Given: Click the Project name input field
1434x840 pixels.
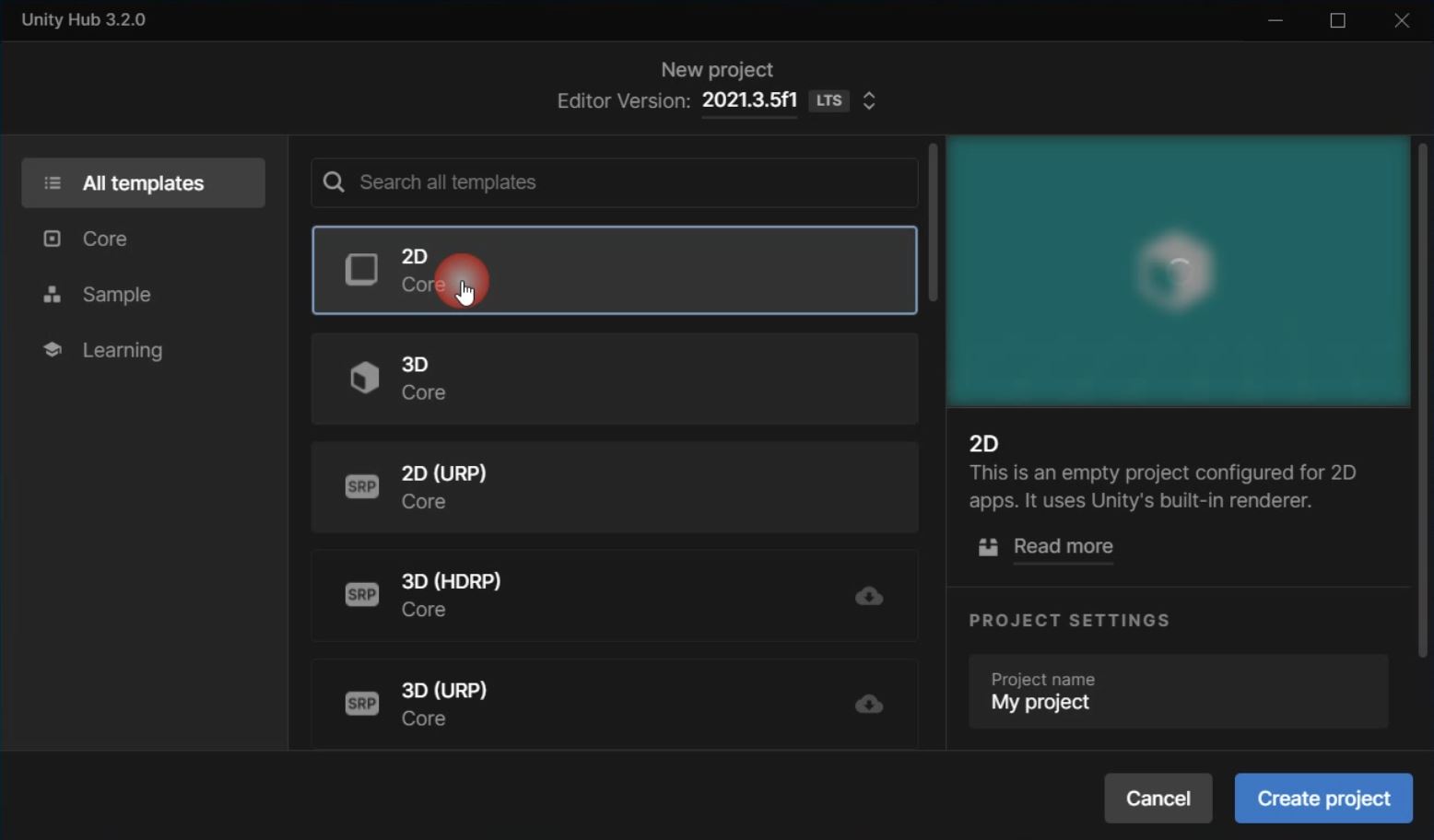Looking at the screenshot, I should tap(1178, 692).
